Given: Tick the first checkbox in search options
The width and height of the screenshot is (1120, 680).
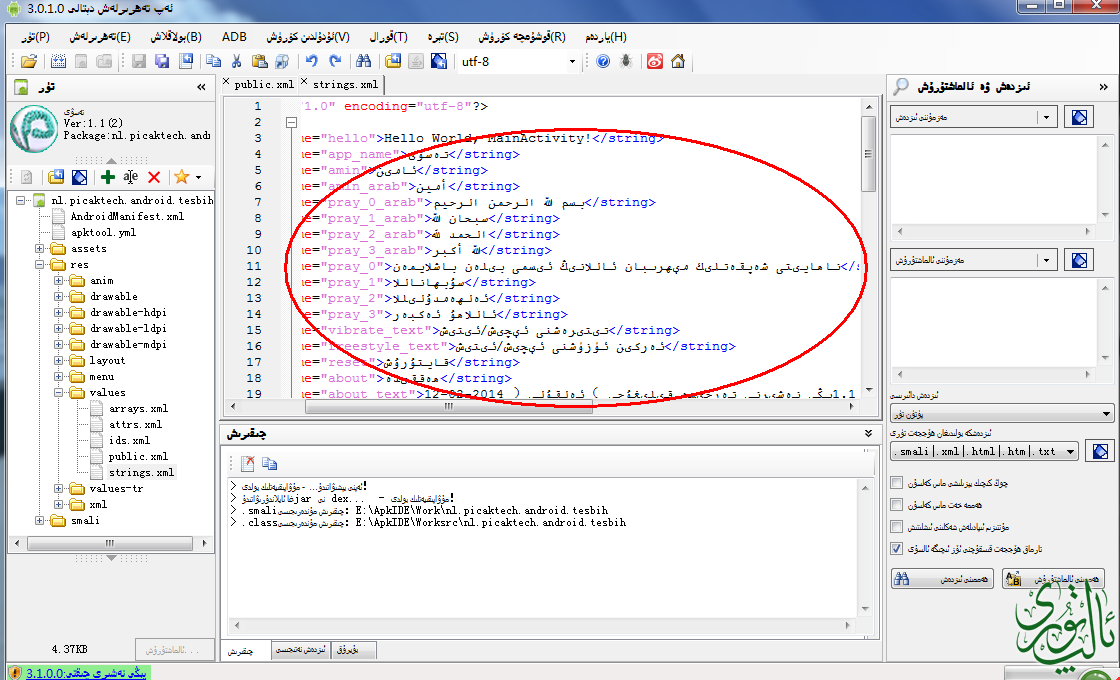Looking at the screenshot, I should pyautogui.click(x=896, y=483).
